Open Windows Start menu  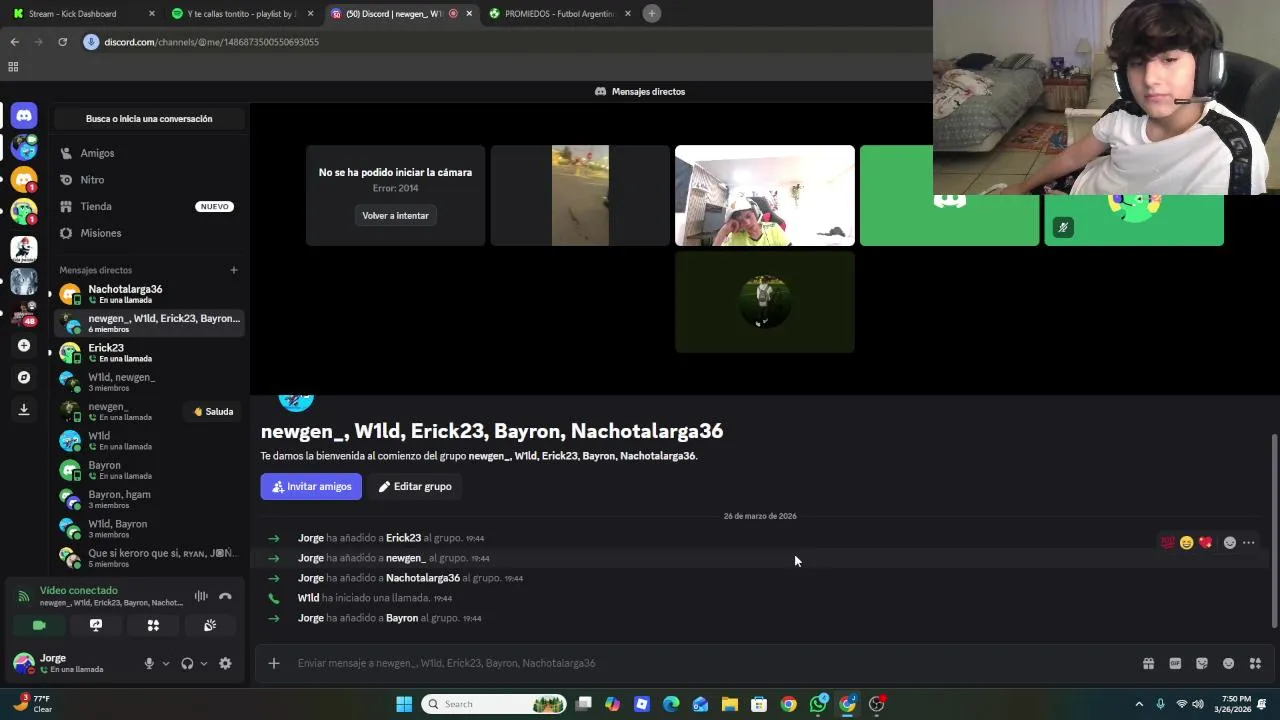pos(404,704)
